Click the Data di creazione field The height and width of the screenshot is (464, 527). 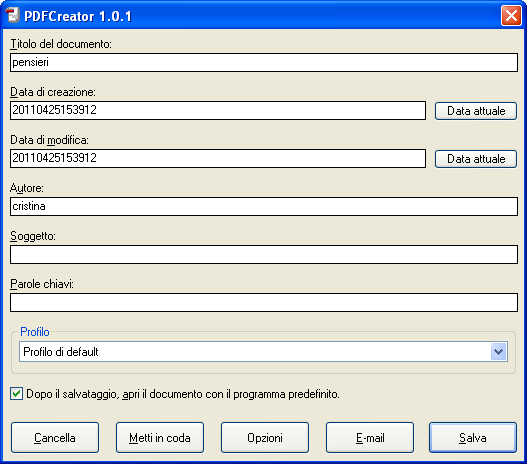point(218,110)
